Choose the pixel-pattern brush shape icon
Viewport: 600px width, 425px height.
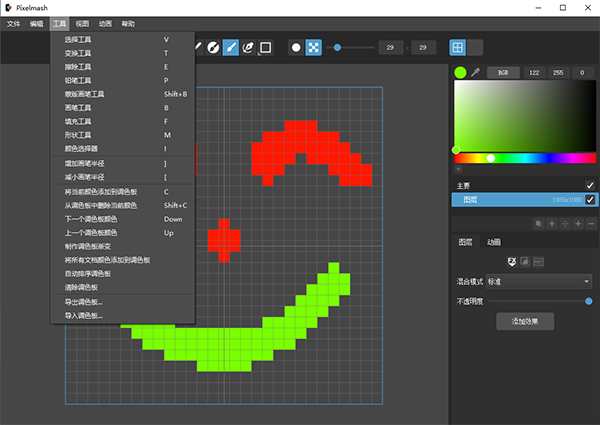click(313, 47)
